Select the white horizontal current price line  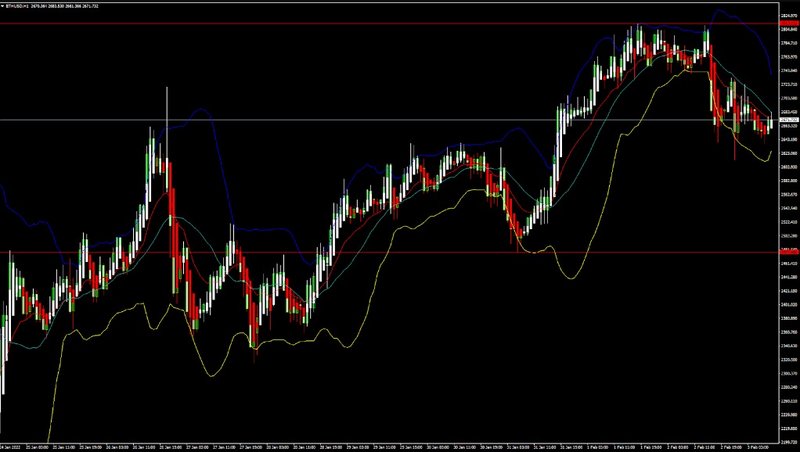390,120
